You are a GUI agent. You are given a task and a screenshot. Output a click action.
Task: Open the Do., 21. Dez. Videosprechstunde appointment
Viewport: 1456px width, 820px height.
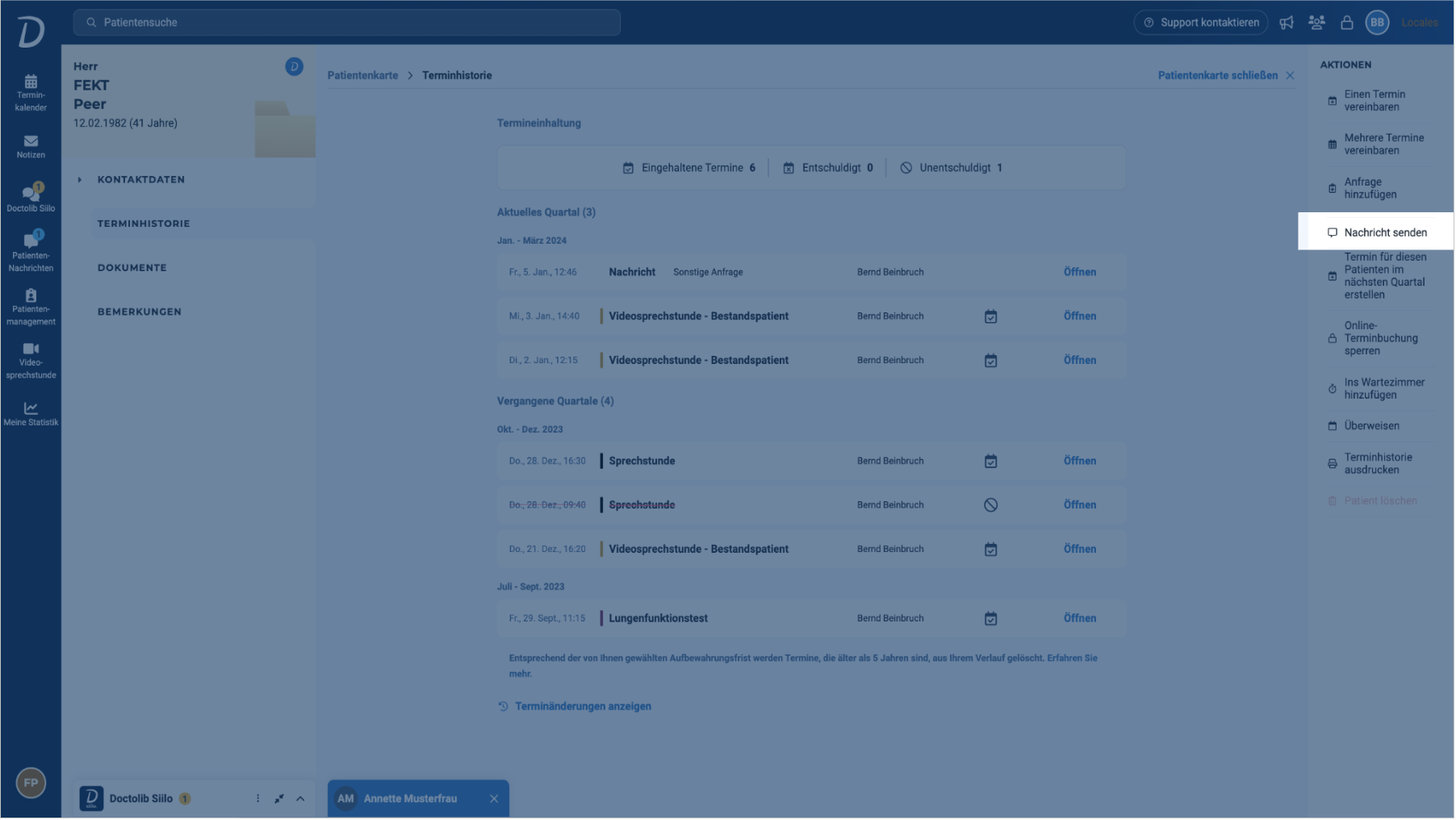pos(1081,550)
